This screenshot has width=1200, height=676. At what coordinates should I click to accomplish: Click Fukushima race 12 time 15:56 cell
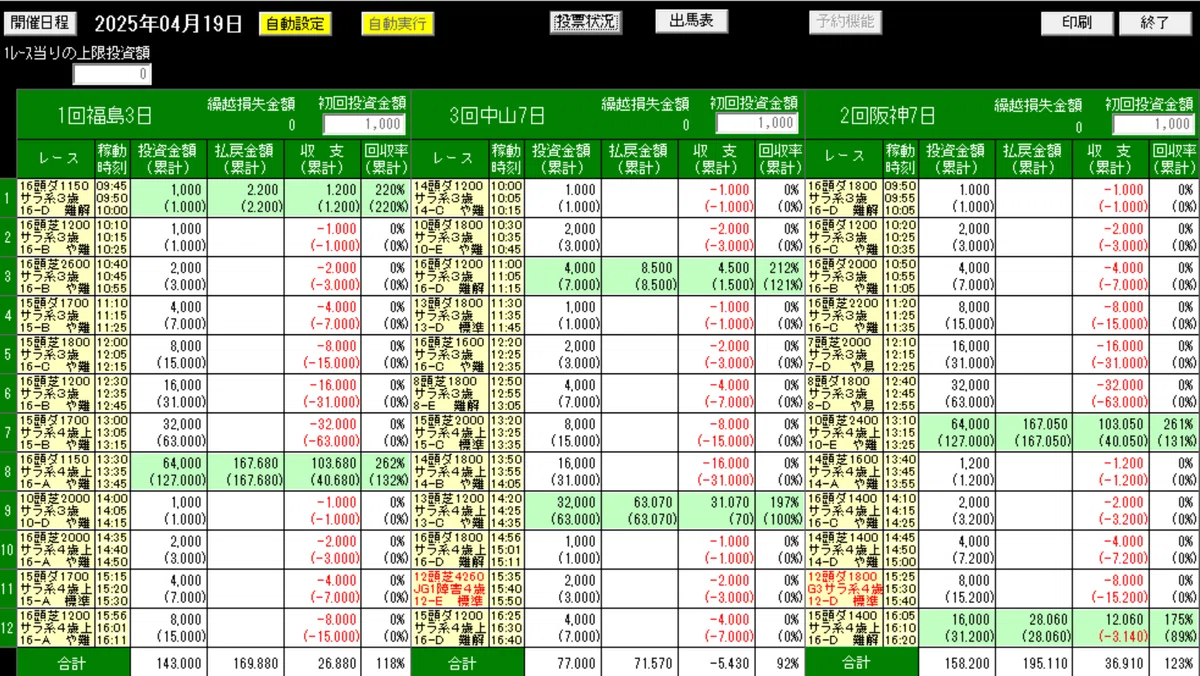coord(112,628)
